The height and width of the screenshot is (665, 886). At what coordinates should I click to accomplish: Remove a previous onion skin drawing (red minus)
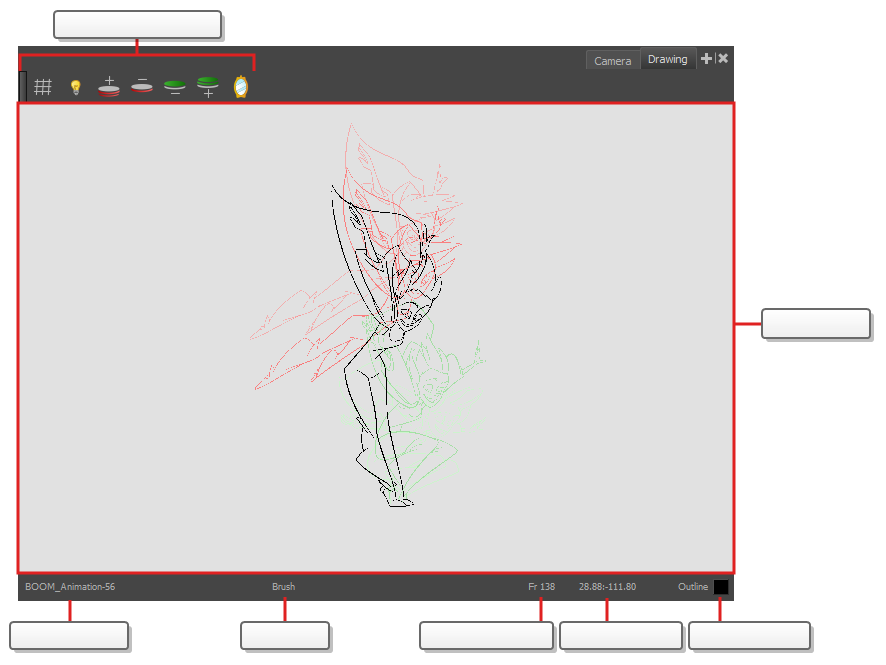click(142, 87)
